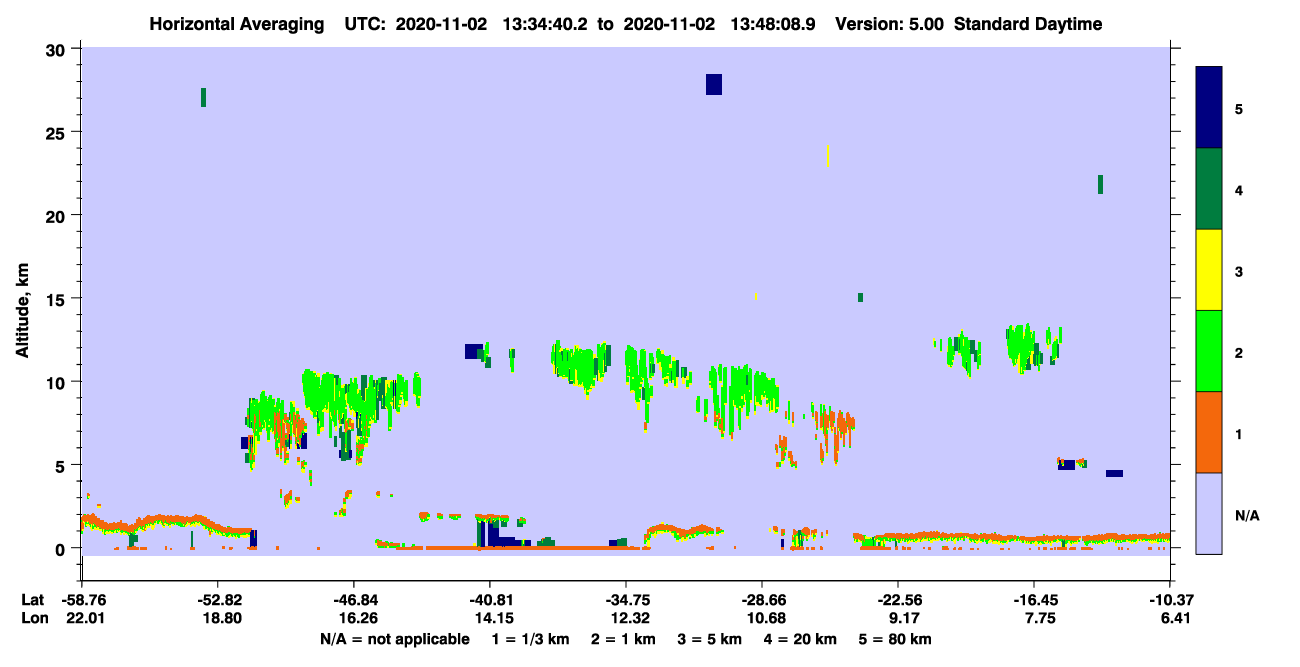This screenshot has width=1300, height=667.
Task: Click latitude value -28.66
Action: 762,600
